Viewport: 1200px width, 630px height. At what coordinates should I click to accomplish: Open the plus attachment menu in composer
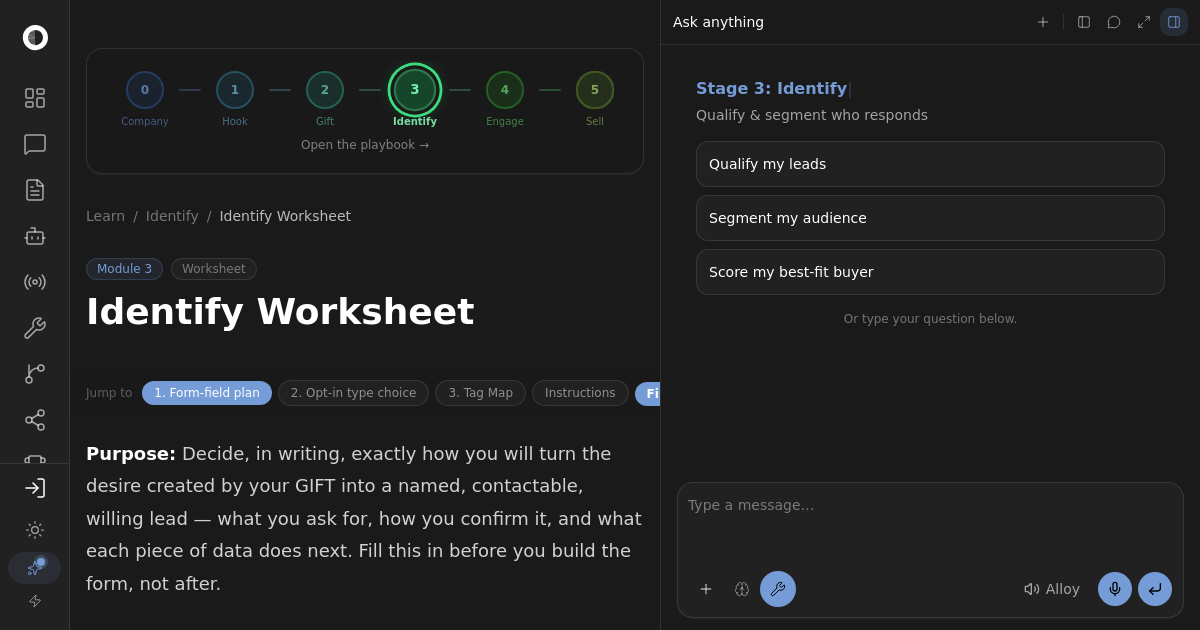(706, 589)
